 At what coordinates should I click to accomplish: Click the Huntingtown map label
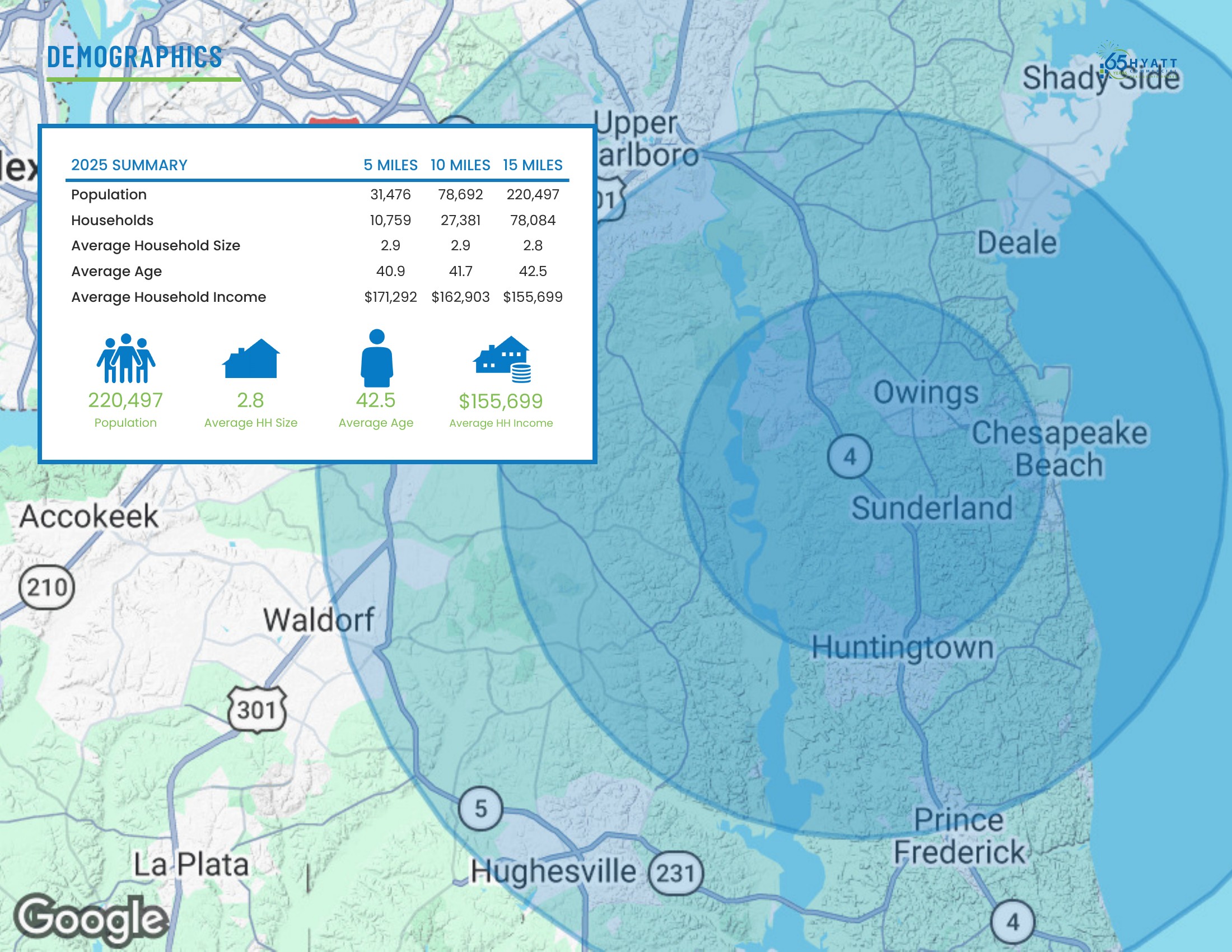tap(903, 648)
